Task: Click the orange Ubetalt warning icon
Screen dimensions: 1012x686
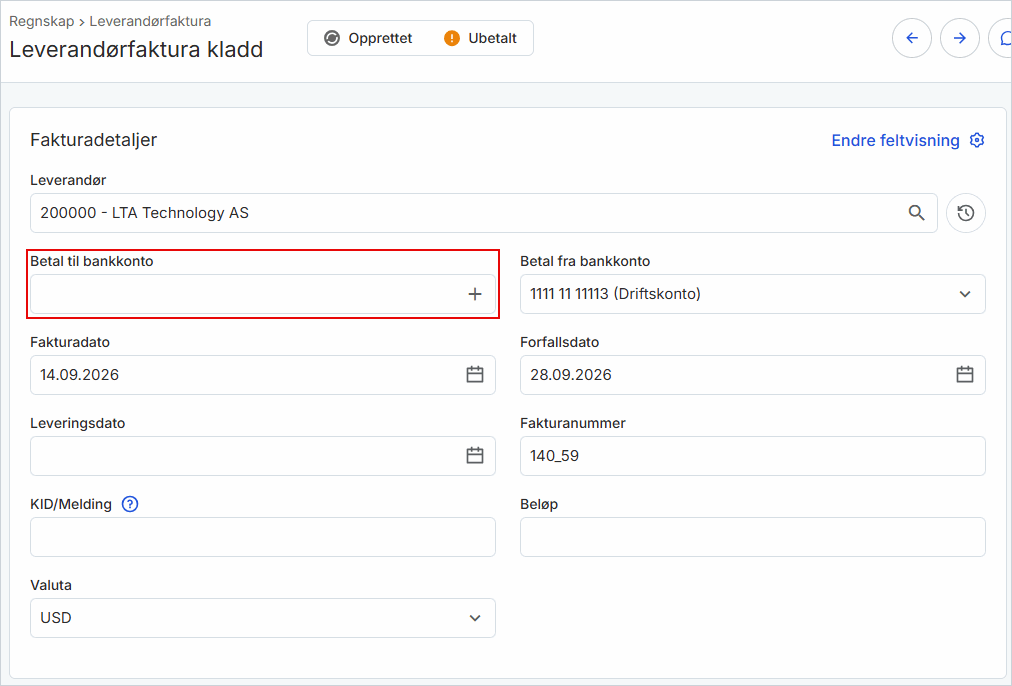Action: (x=452, y=38)
